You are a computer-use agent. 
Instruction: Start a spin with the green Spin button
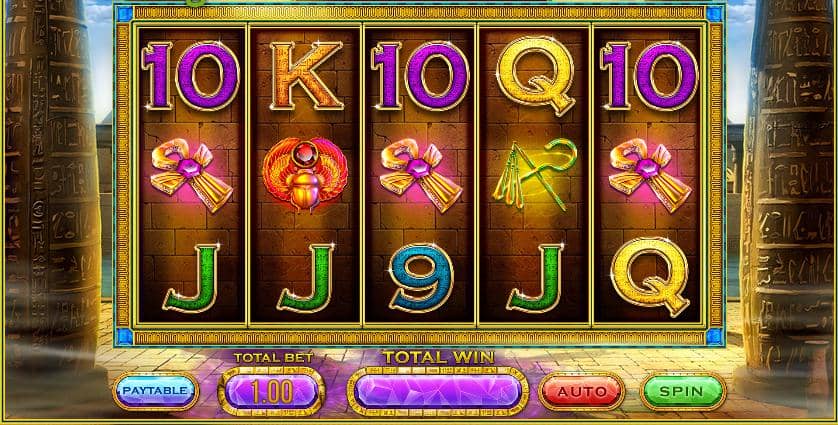point(682,391)
